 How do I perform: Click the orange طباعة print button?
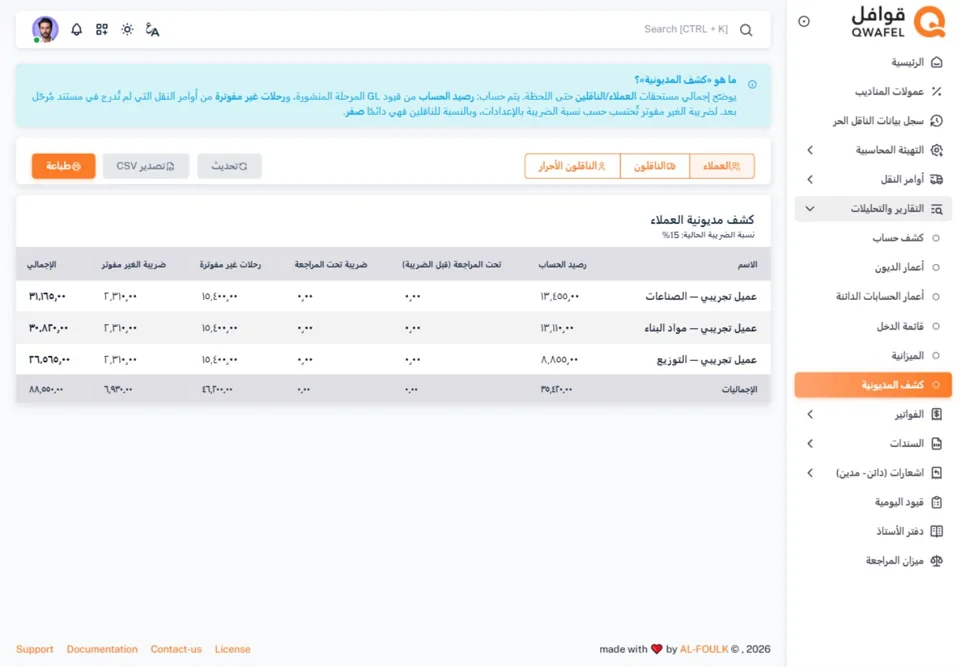pyautogui.click(x=64, y=166)
